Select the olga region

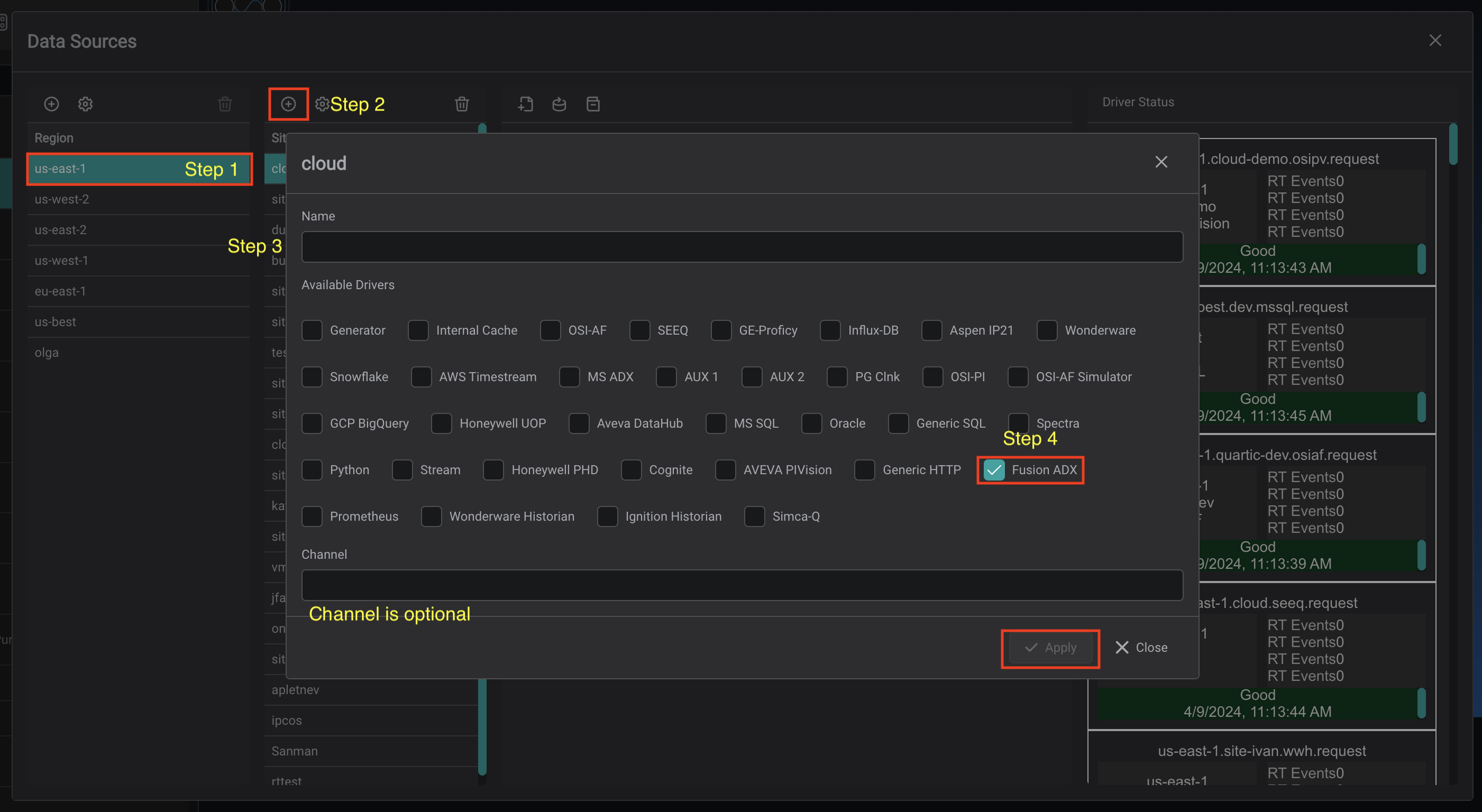click(139, 353)
